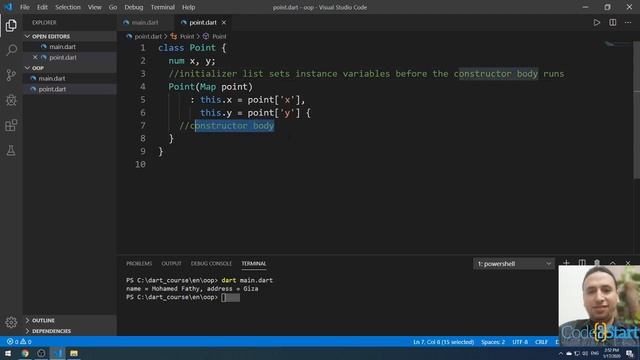Change indentation via Spaces: 2
Viewport: 640px width, 360px height.
[x=493, y=342]
